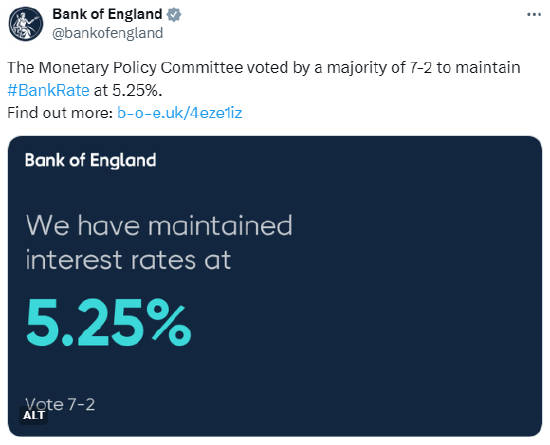Viewport: 550px width, 445px height.
Task: Follow the b-o-e.uk/4eze1iz link
Action: point(180,113)
